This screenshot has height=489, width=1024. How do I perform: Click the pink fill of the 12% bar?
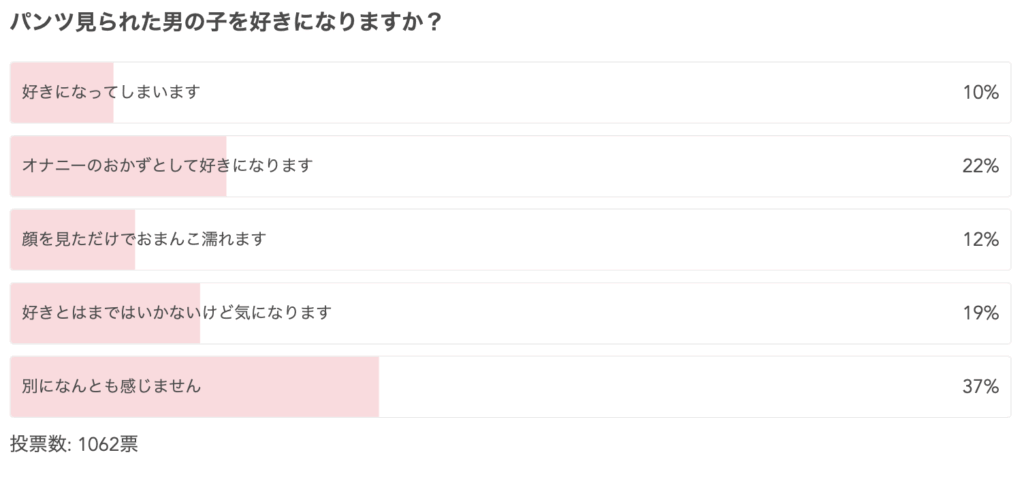pyautogui.click(x=72, y=240)
